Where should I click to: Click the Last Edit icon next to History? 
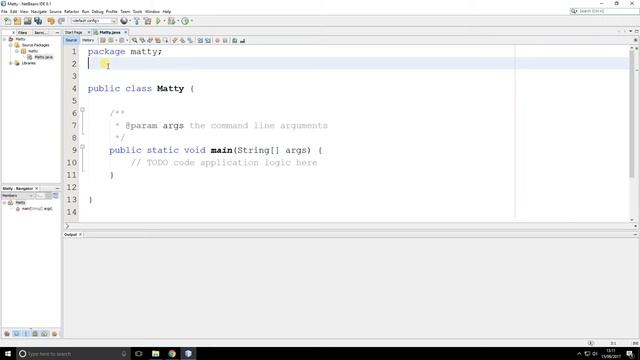click(x=103, y=40)
